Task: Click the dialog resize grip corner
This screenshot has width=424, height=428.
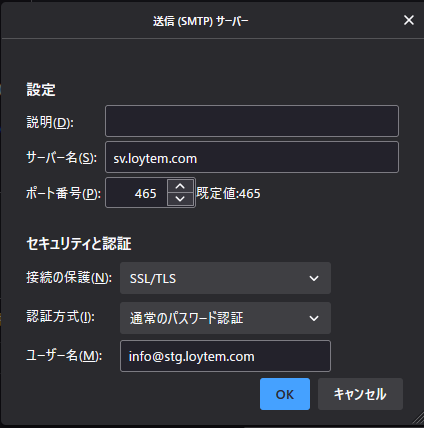Action: point(417,418)
